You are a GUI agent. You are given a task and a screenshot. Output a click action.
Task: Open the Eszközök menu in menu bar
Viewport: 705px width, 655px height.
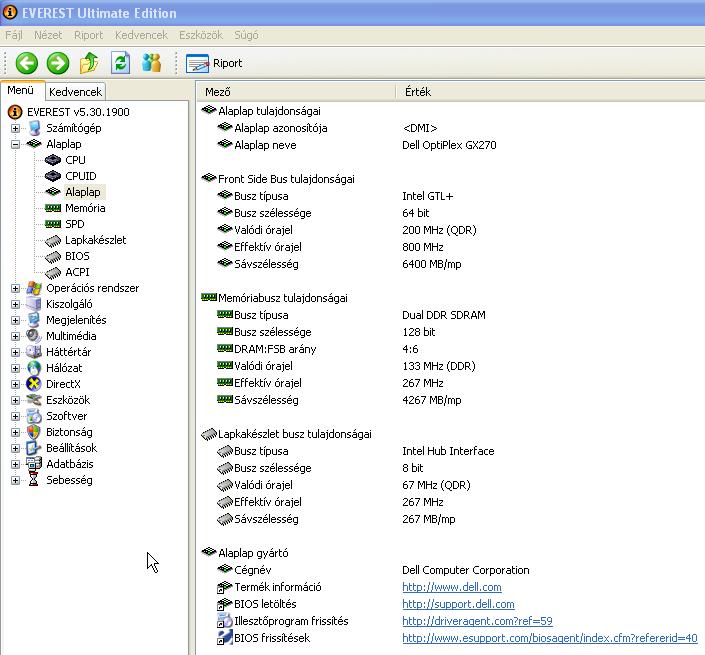click(x=201, y=35)
